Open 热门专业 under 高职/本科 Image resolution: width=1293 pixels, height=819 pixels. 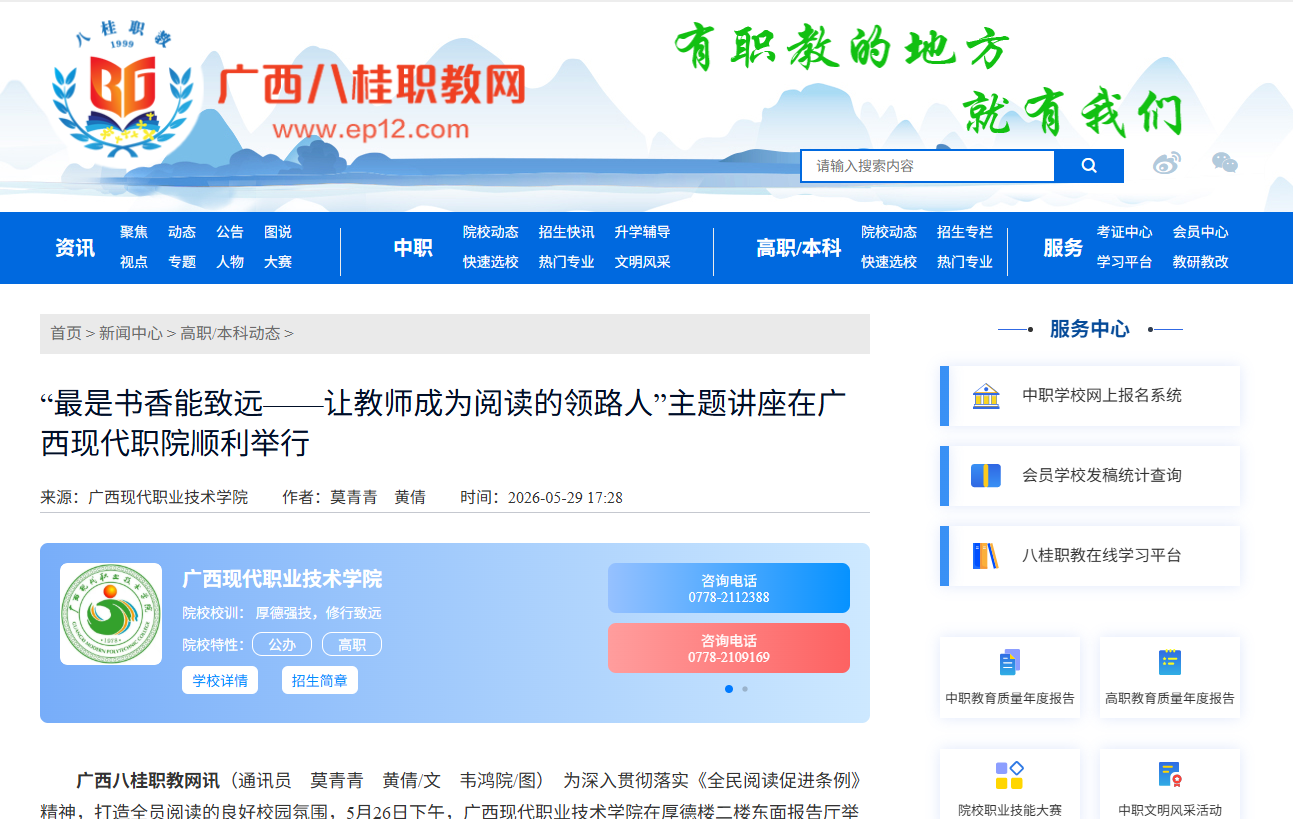965,262
